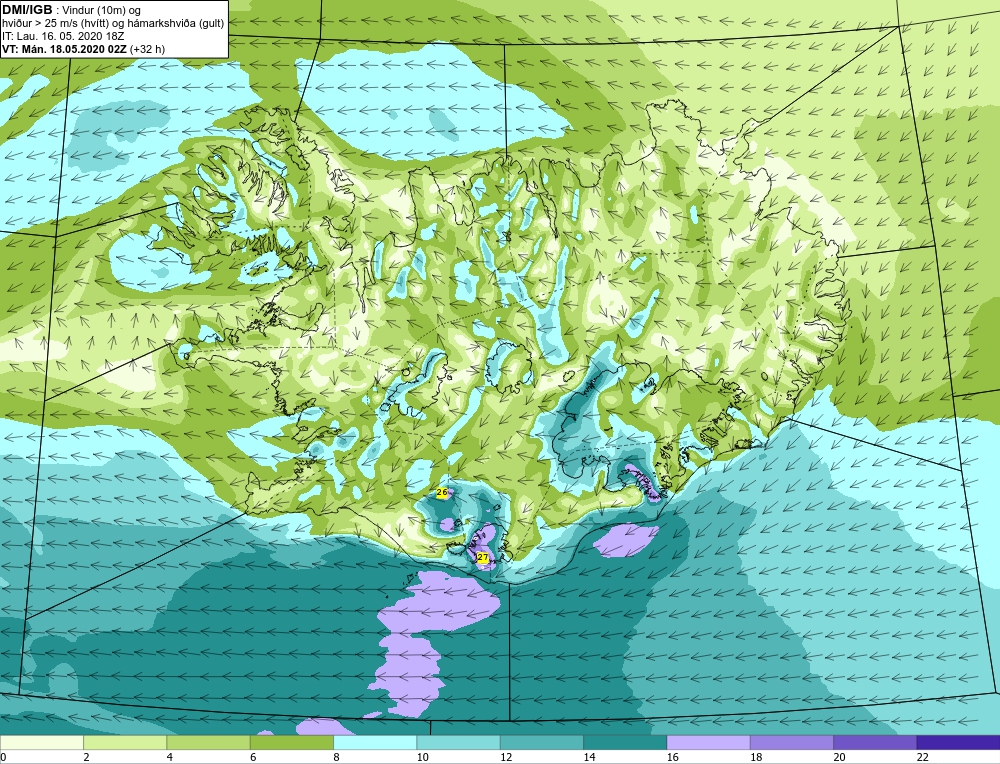Click the legend swatch for 6–8 m/s

point(291,742)
